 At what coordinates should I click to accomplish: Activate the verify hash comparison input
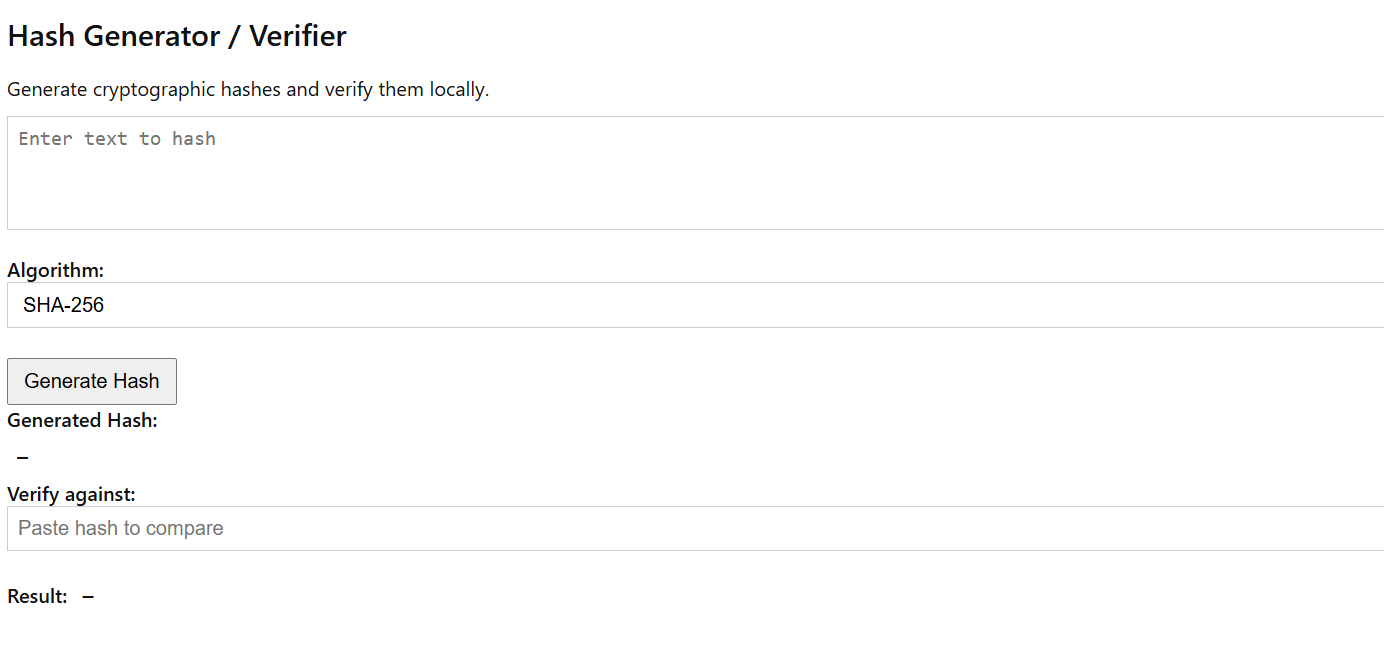point(500,528)
